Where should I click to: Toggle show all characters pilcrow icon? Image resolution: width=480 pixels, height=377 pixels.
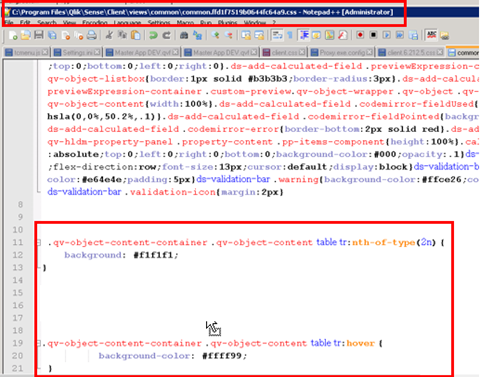pos(290,35)
